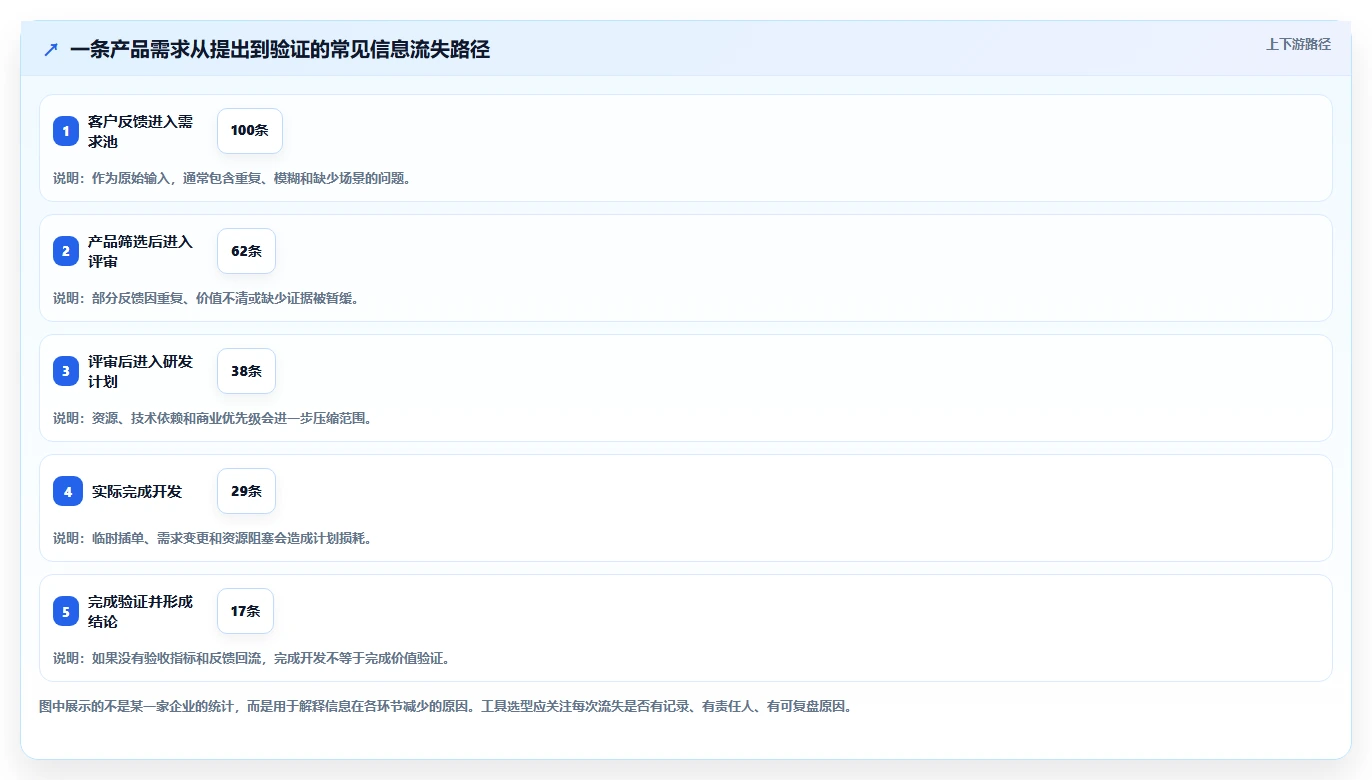Click the note starting 说明：临时插单

coord(212,538)
